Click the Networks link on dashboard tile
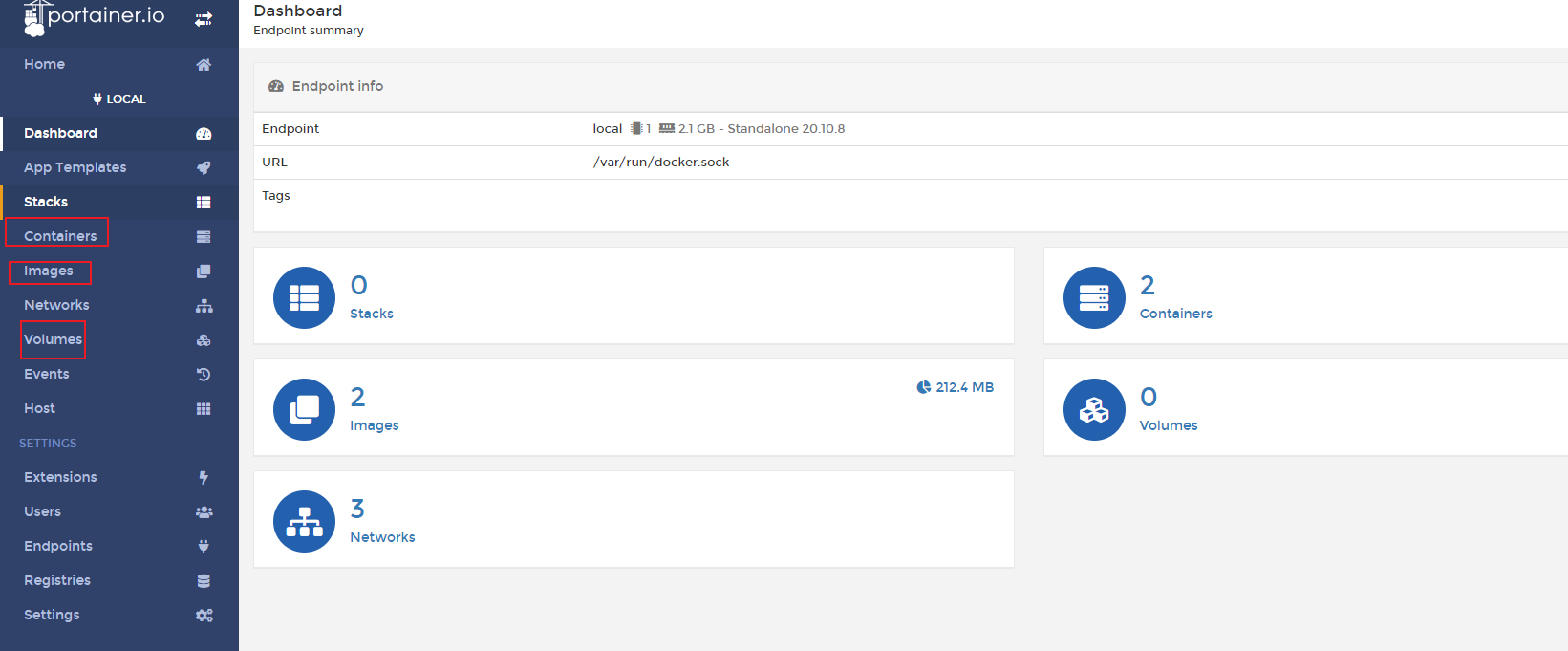The image size is (1568, 651). (382, 537)
